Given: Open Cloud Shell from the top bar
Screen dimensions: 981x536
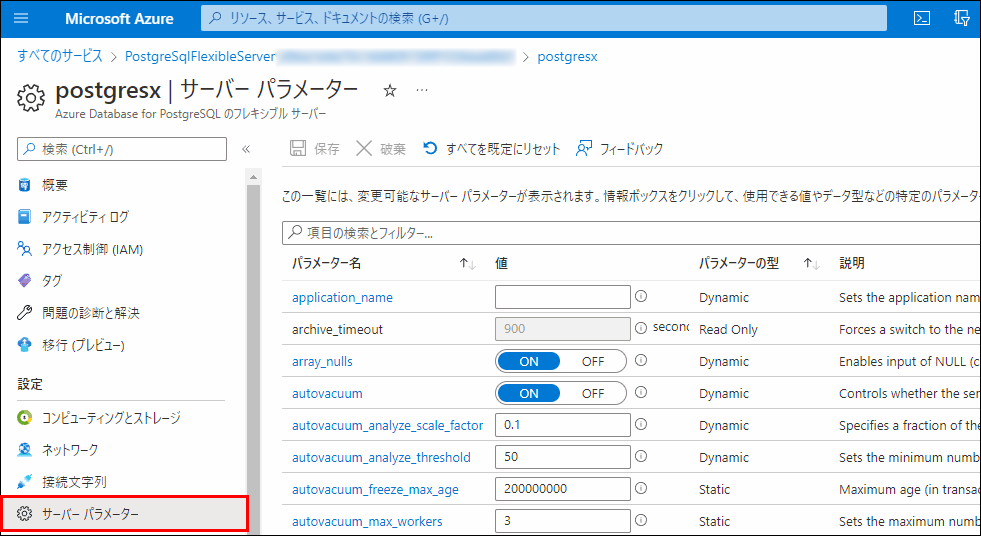Looking at the screenshot, I should pyautogui.click(x=922, y=18).
